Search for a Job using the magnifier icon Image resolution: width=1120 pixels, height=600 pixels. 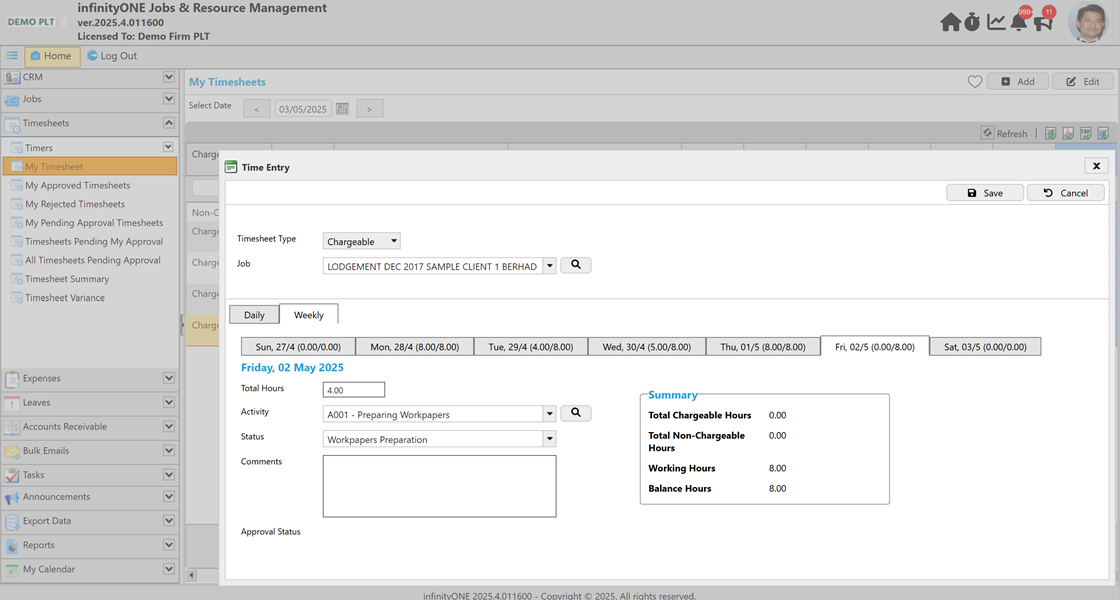point(575,264)
